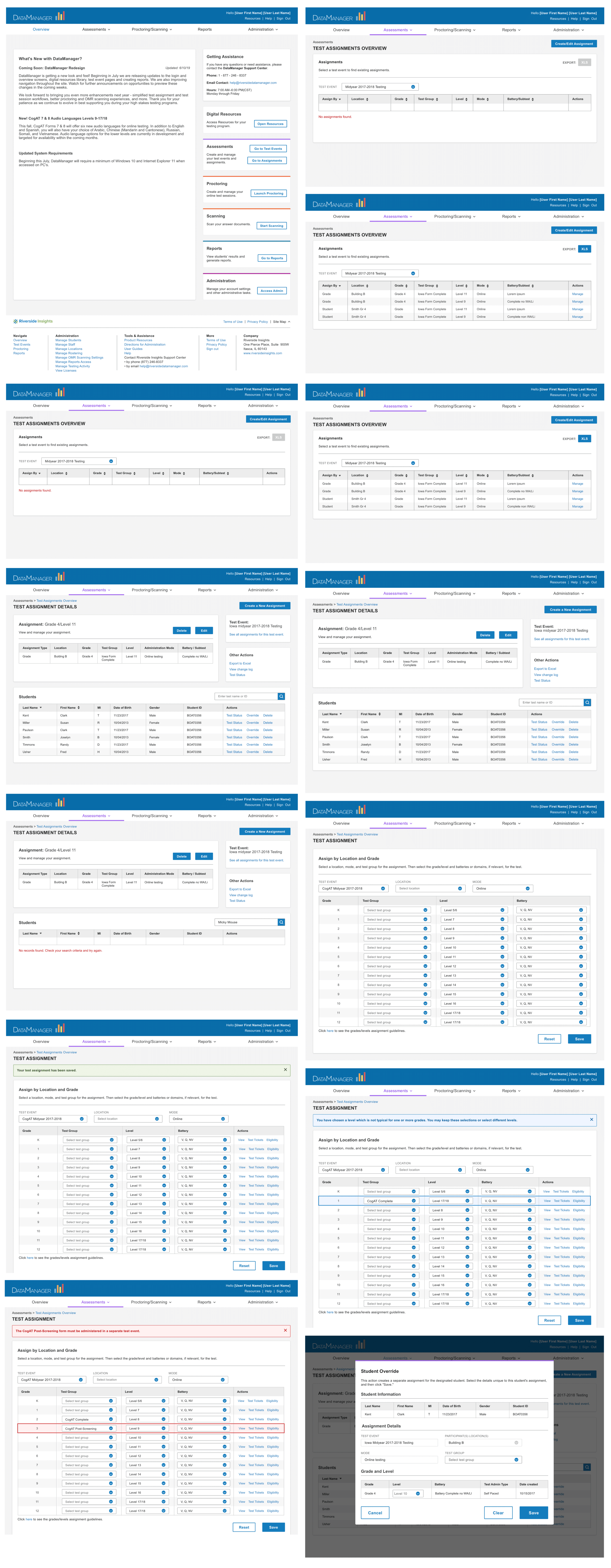Screen dimensions: 611x1568
Task: Click Go to Test Events button
Action: [268, 149]
